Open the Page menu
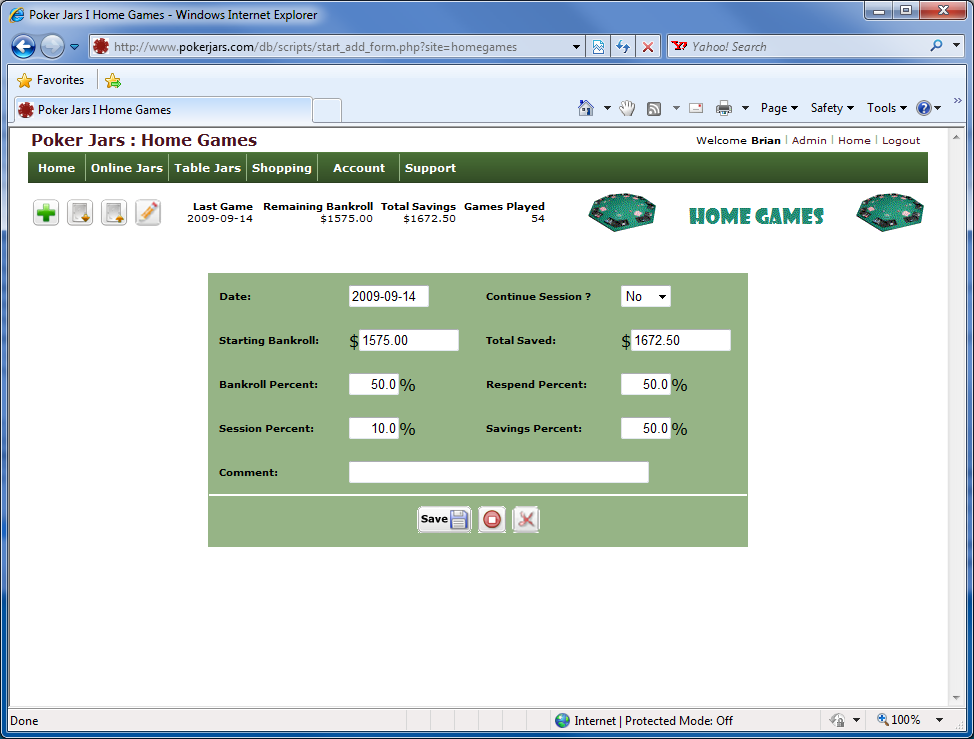The width and height of the screenshot is (974, 739). tap(779, 108)
